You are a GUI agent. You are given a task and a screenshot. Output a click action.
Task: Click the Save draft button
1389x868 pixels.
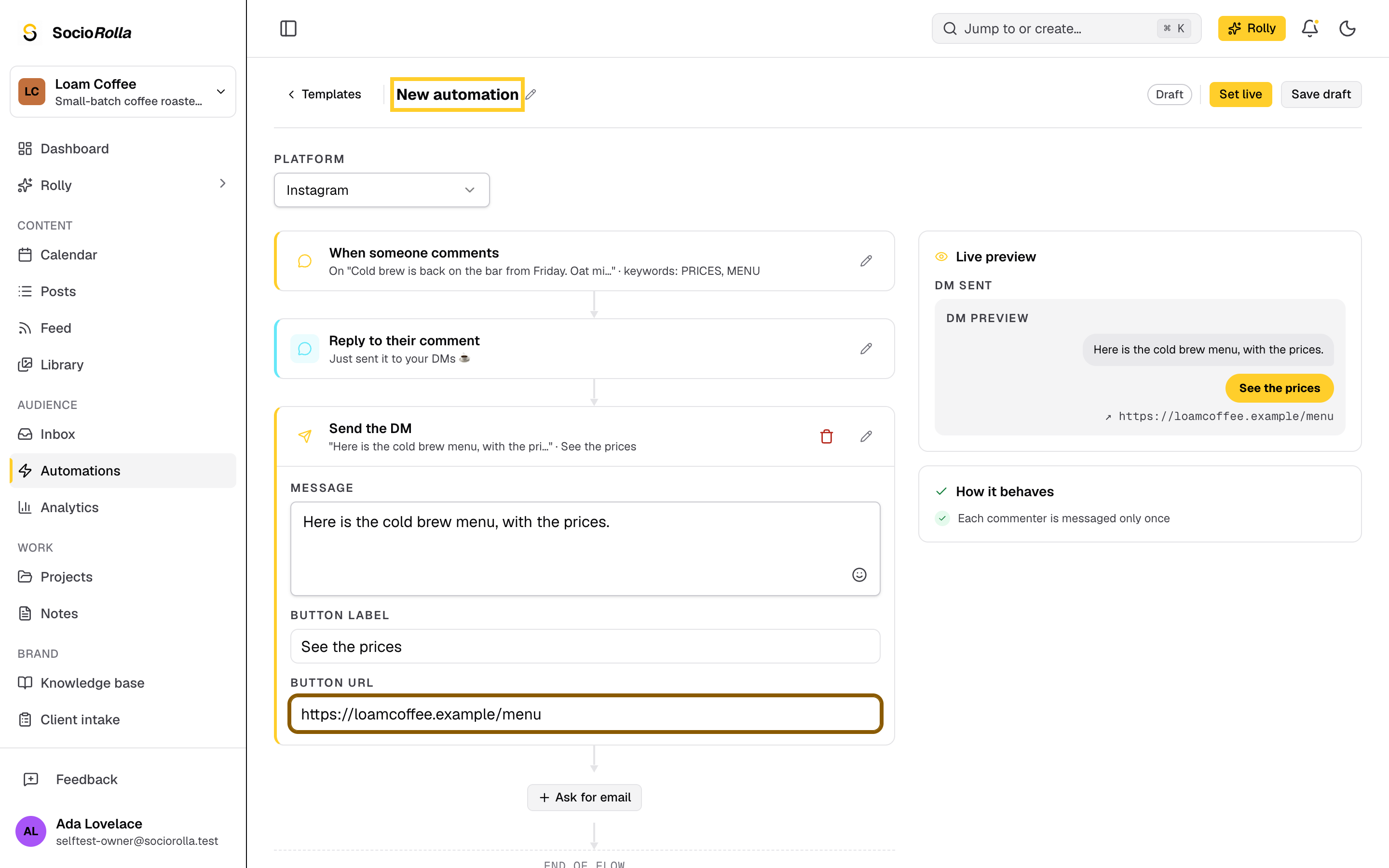[x=1321, y=94]
